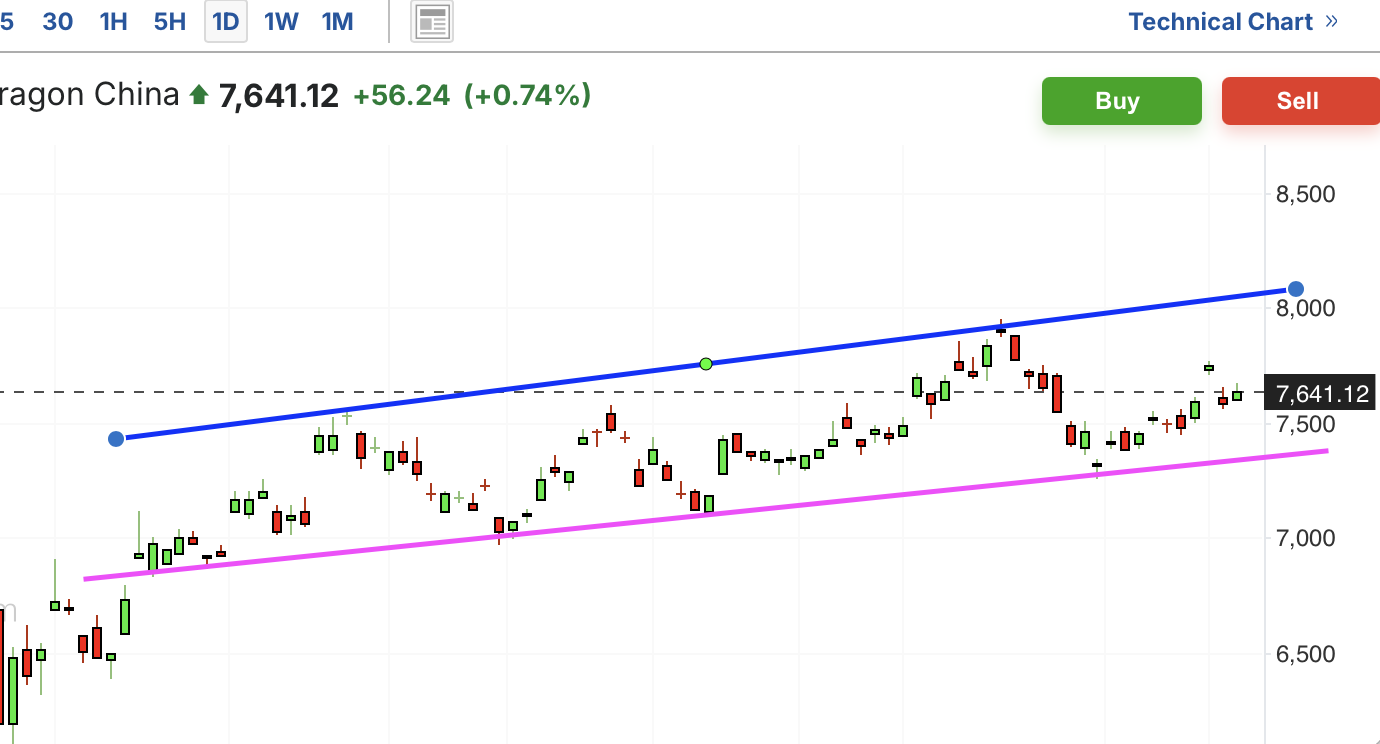
Task: Click the left endpoint of blue trendline
Action: [116, 439]
